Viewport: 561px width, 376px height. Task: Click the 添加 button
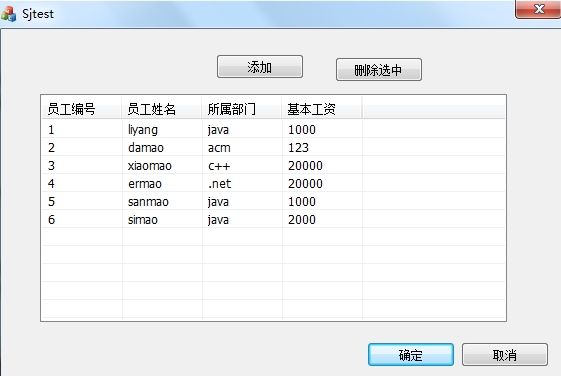point(260,67)
